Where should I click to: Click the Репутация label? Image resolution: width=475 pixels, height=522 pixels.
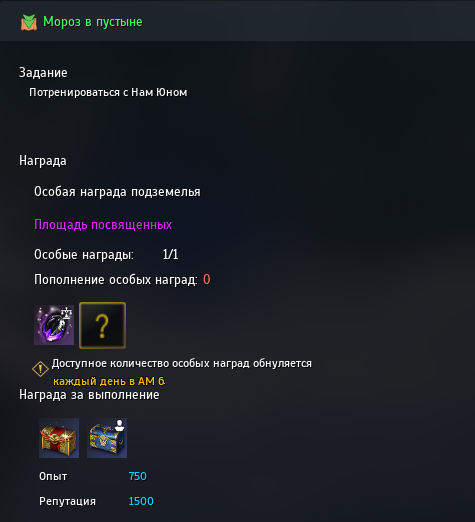[x=67, y=502]
